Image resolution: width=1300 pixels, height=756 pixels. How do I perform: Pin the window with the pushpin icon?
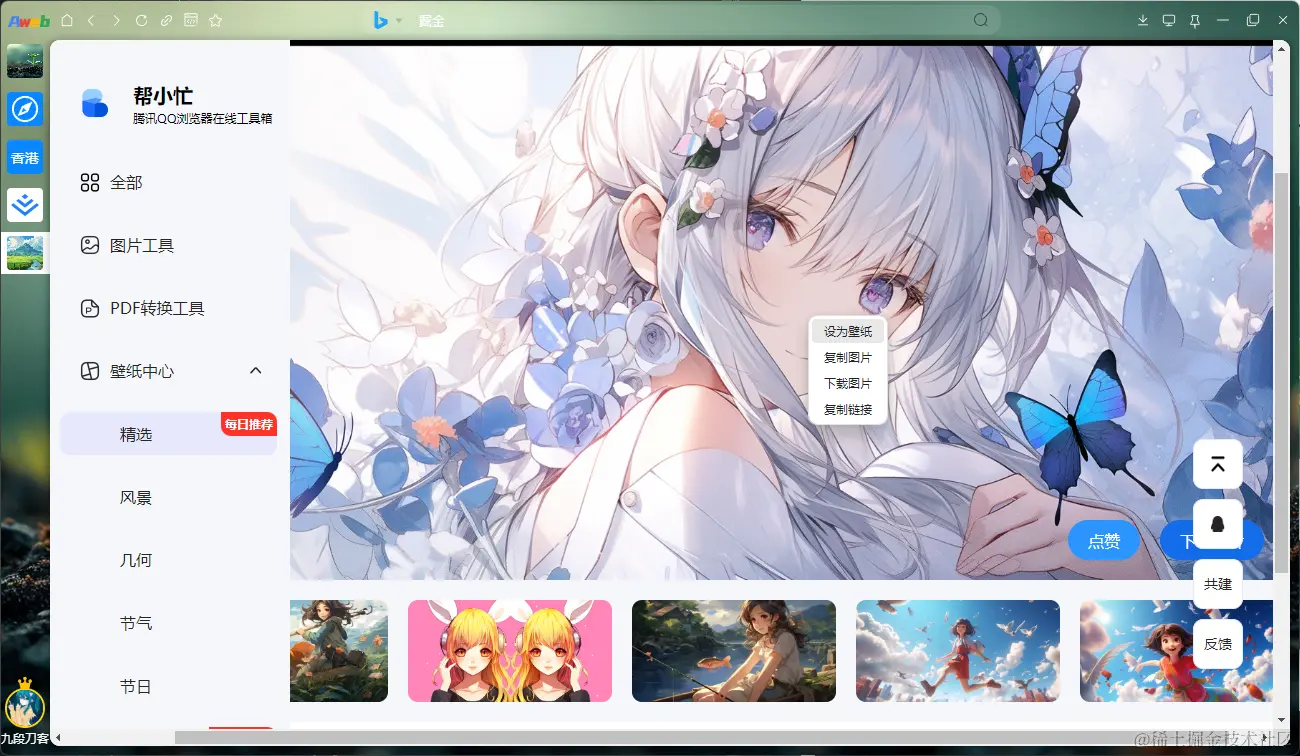pos(1195,20)
